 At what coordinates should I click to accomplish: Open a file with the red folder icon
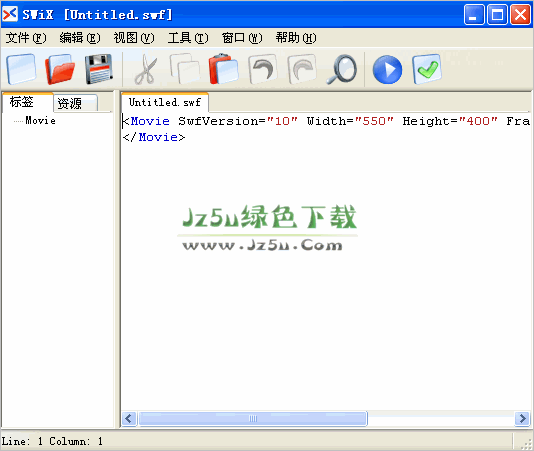click(x=60, y=69)
